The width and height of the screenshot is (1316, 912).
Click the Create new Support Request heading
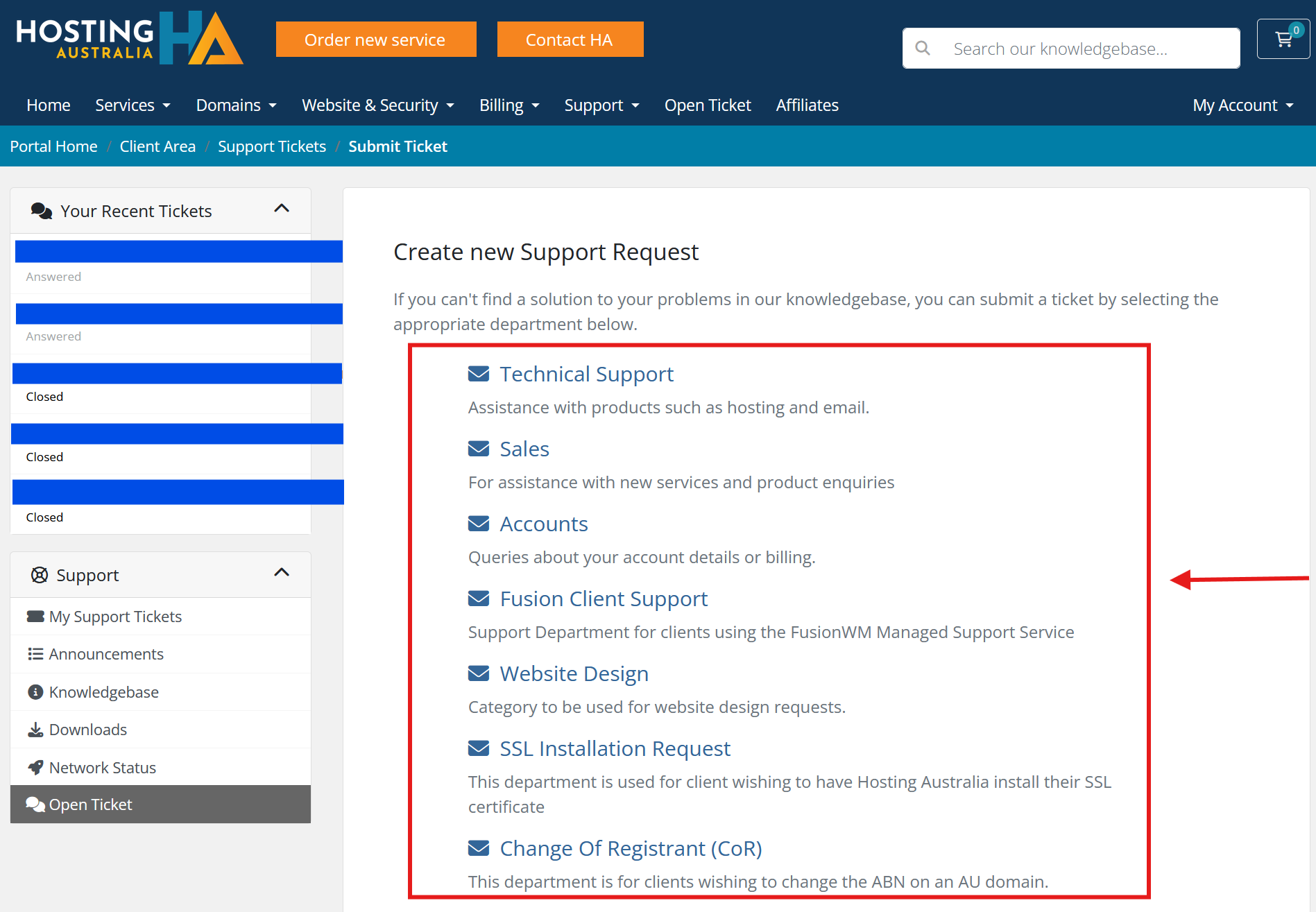pos(546,252)
